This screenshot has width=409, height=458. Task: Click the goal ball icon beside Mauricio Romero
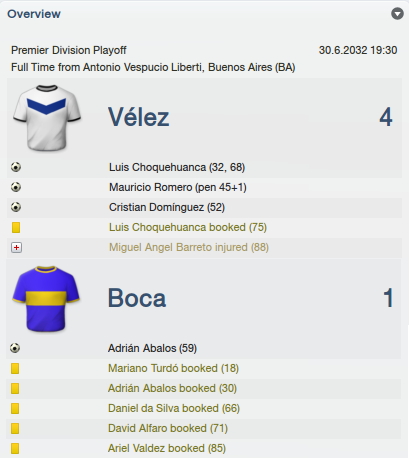[16, 187]
